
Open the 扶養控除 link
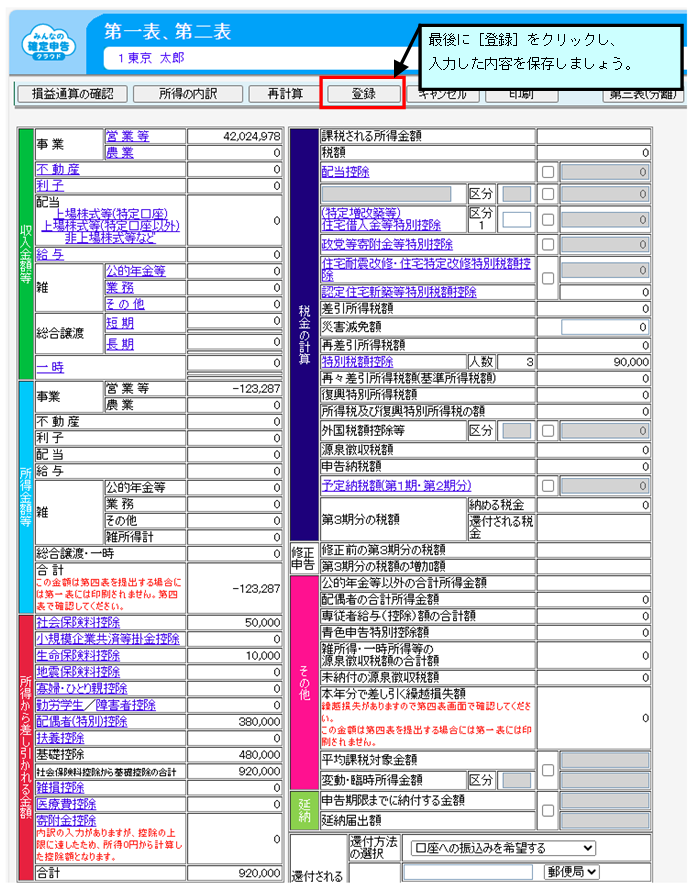[x=60, y=738]
